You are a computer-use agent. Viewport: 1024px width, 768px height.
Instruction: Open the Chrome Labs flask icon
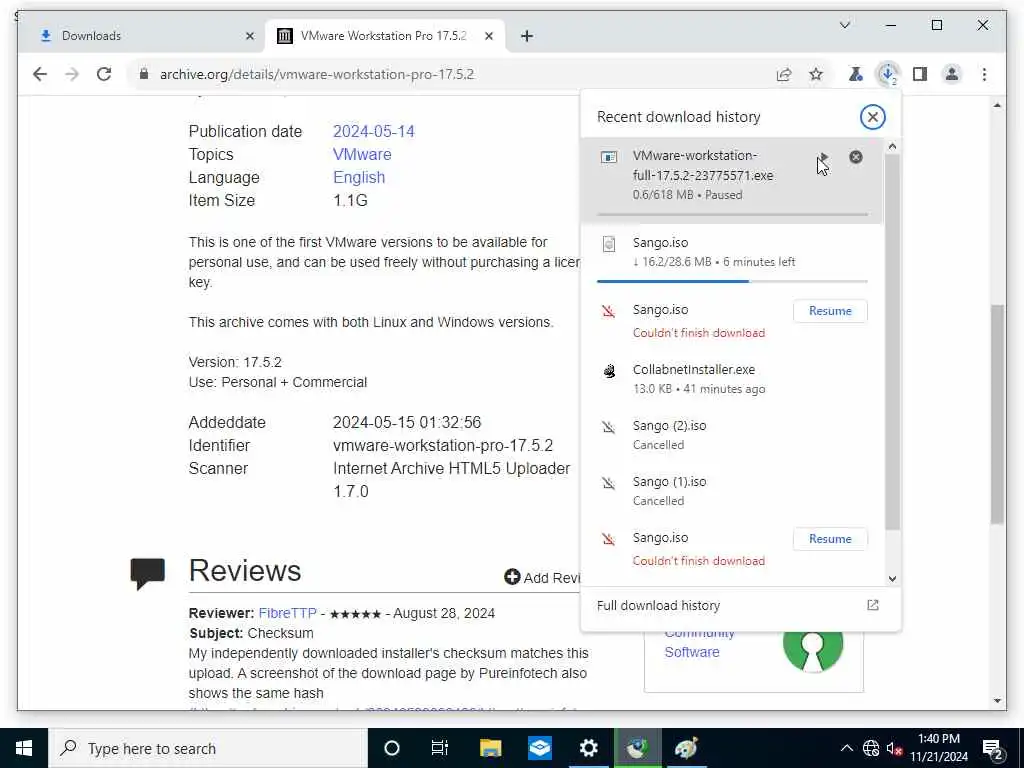point(856,74)
